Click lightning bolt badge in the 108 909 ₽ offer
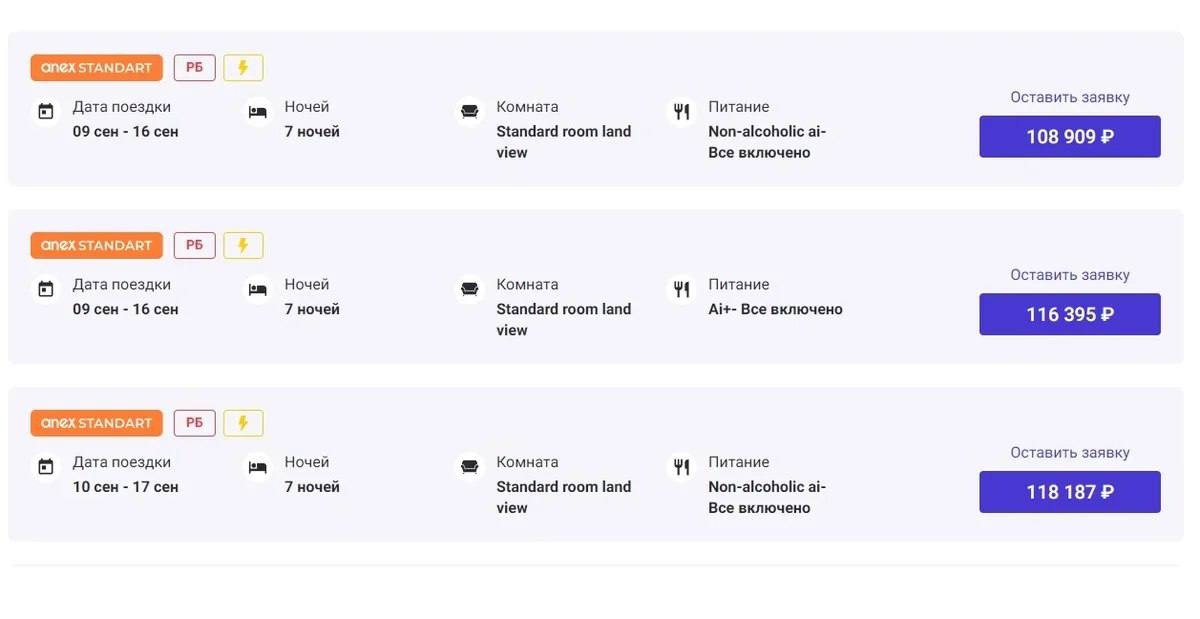The image size is (1200, 619). 243,68
